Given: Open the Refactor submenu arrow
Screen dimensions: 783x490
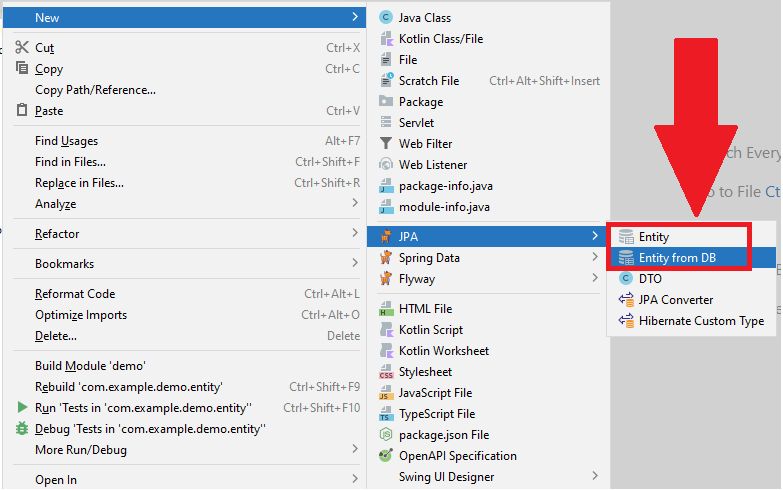Looking at the screenshot, I should (x=355, y=234).
